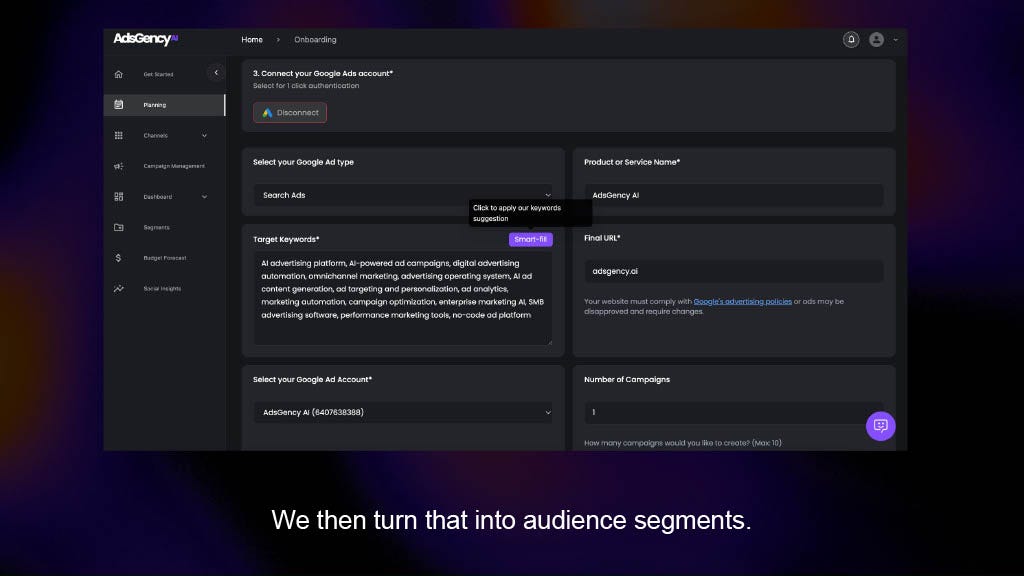Screen dimensions: 1024x576
Task: Expand the Channels submenu chevron
Action: (204, 136)
